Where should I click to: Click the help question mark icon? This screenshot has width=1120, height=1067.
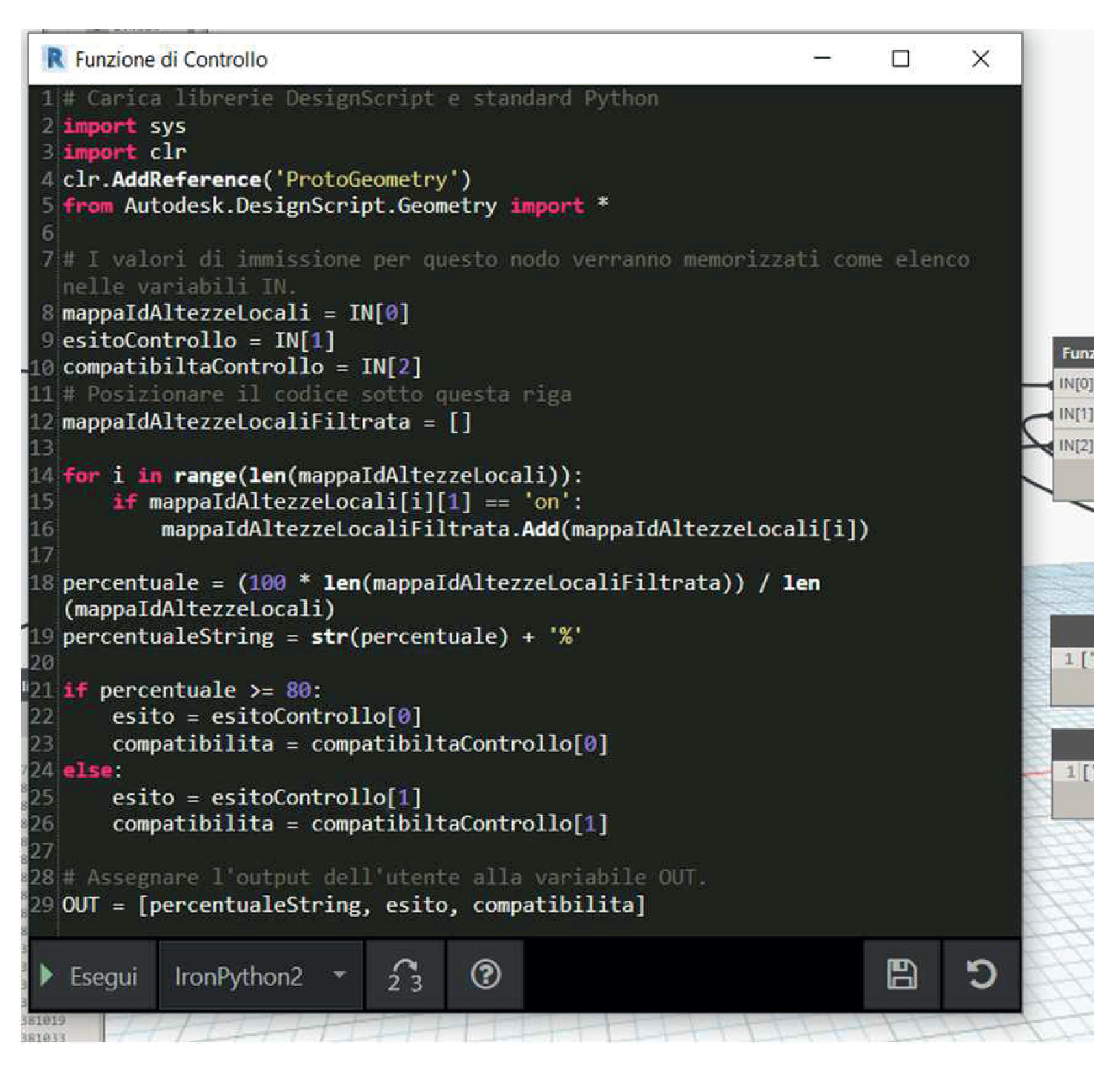click(485, 975)
